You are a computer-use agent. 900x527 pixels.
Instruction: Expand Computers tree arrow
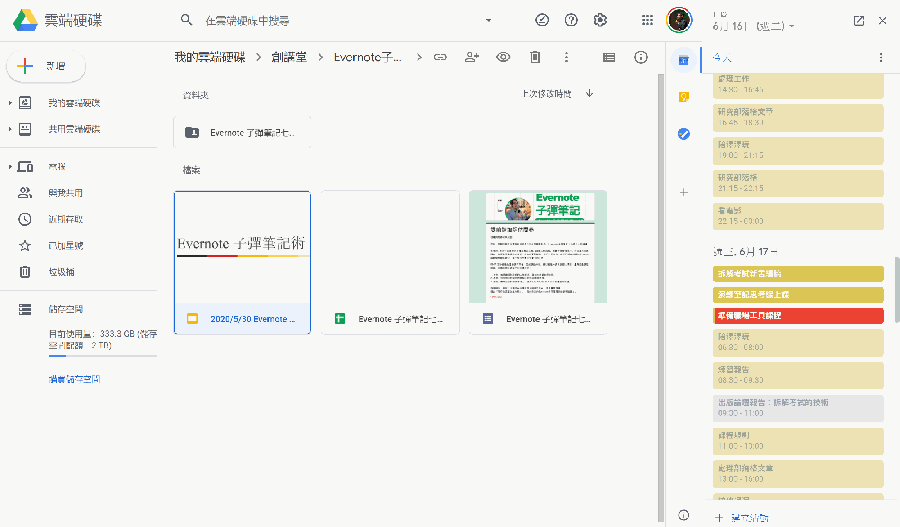(x=10, y=166)
